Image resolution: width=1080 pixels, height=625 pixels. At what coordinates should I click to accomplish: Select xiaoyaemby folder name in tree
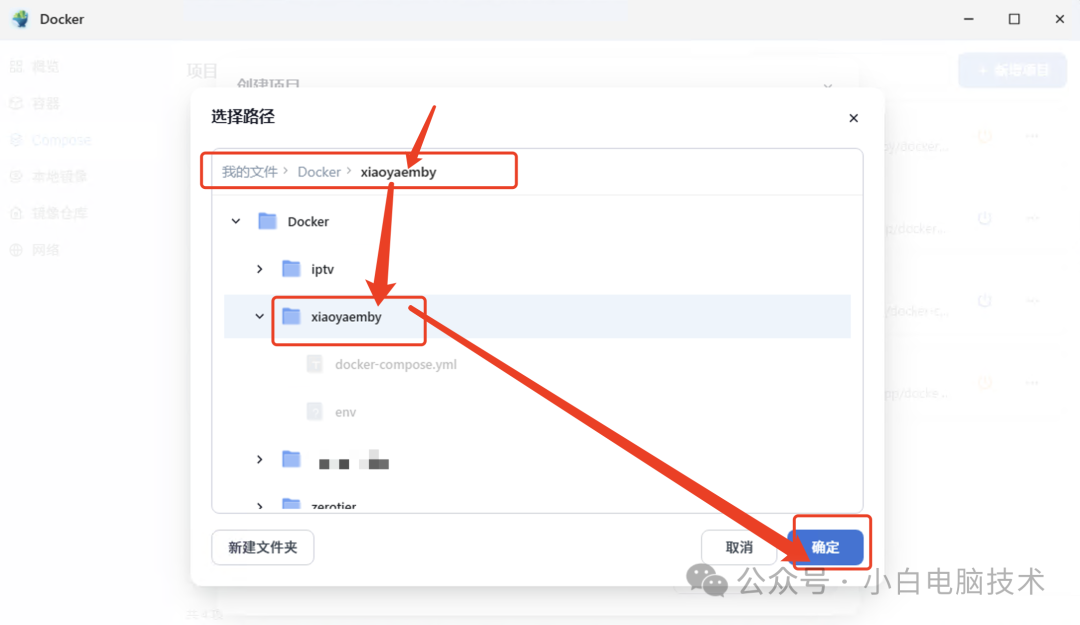click(x=346, y=316)
